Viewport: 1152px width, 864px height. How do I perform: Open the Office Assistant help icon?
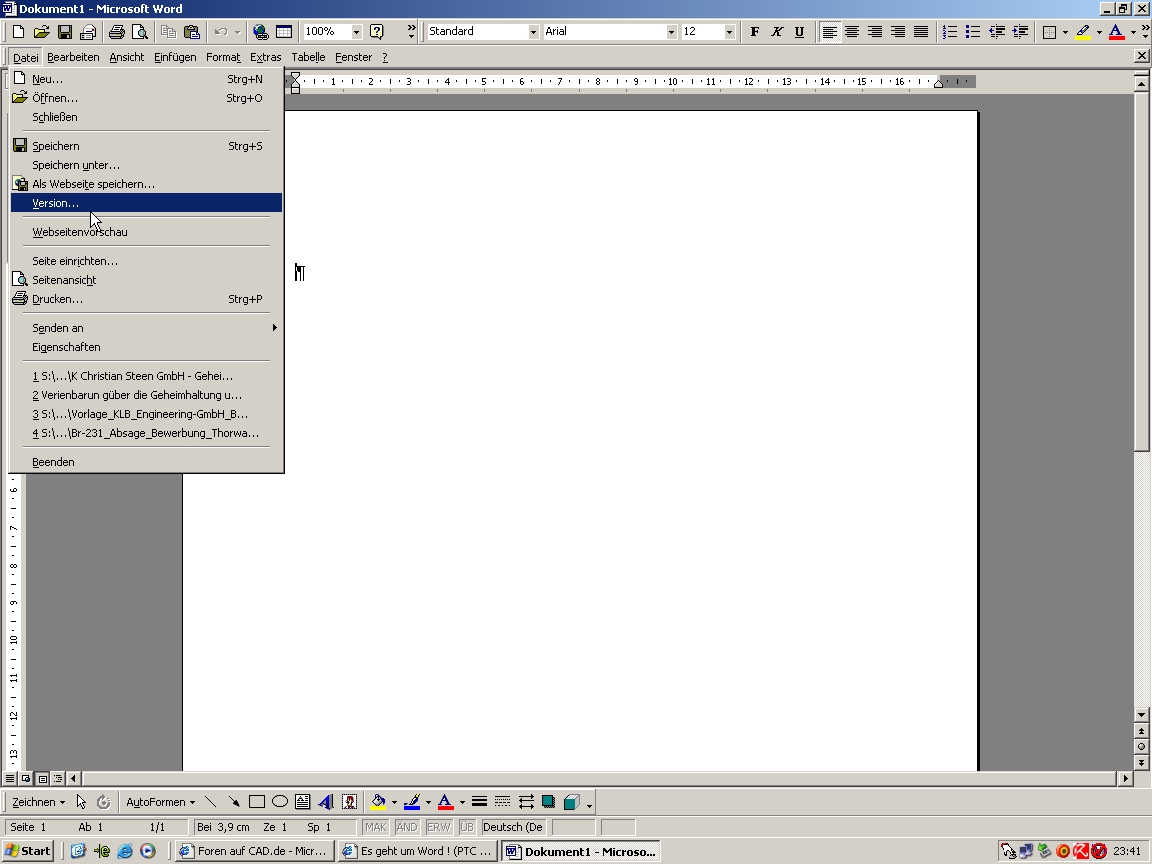(x=377, y=32)
